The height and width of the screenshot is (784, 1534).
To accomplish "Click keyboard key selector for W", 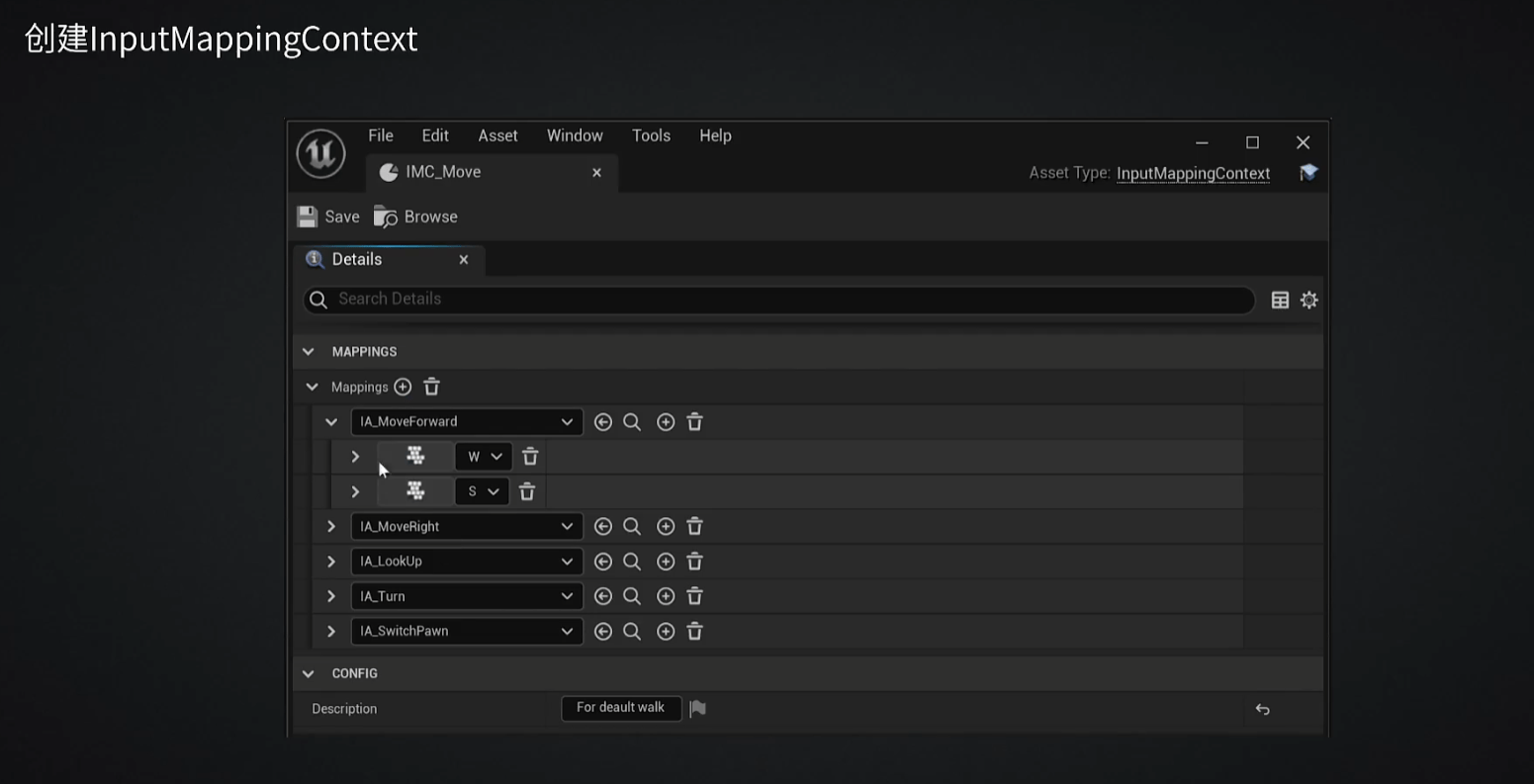I will (415, 457).
